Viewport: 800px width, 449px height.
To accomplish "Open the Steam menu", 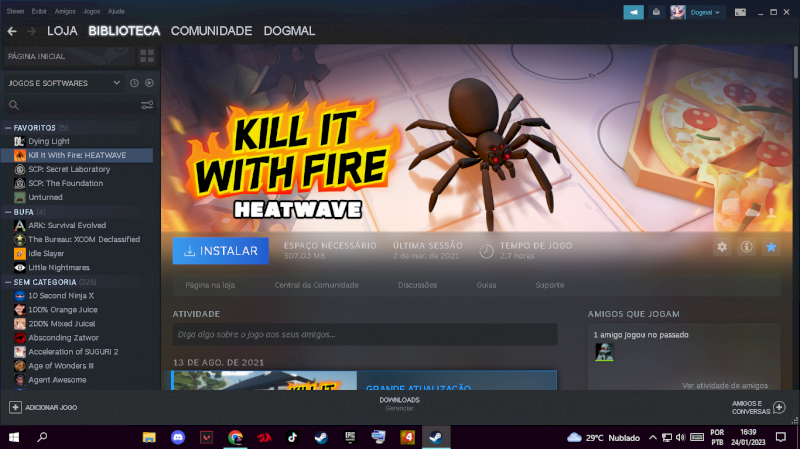I will pyautogui.click(x=15, y=11).
